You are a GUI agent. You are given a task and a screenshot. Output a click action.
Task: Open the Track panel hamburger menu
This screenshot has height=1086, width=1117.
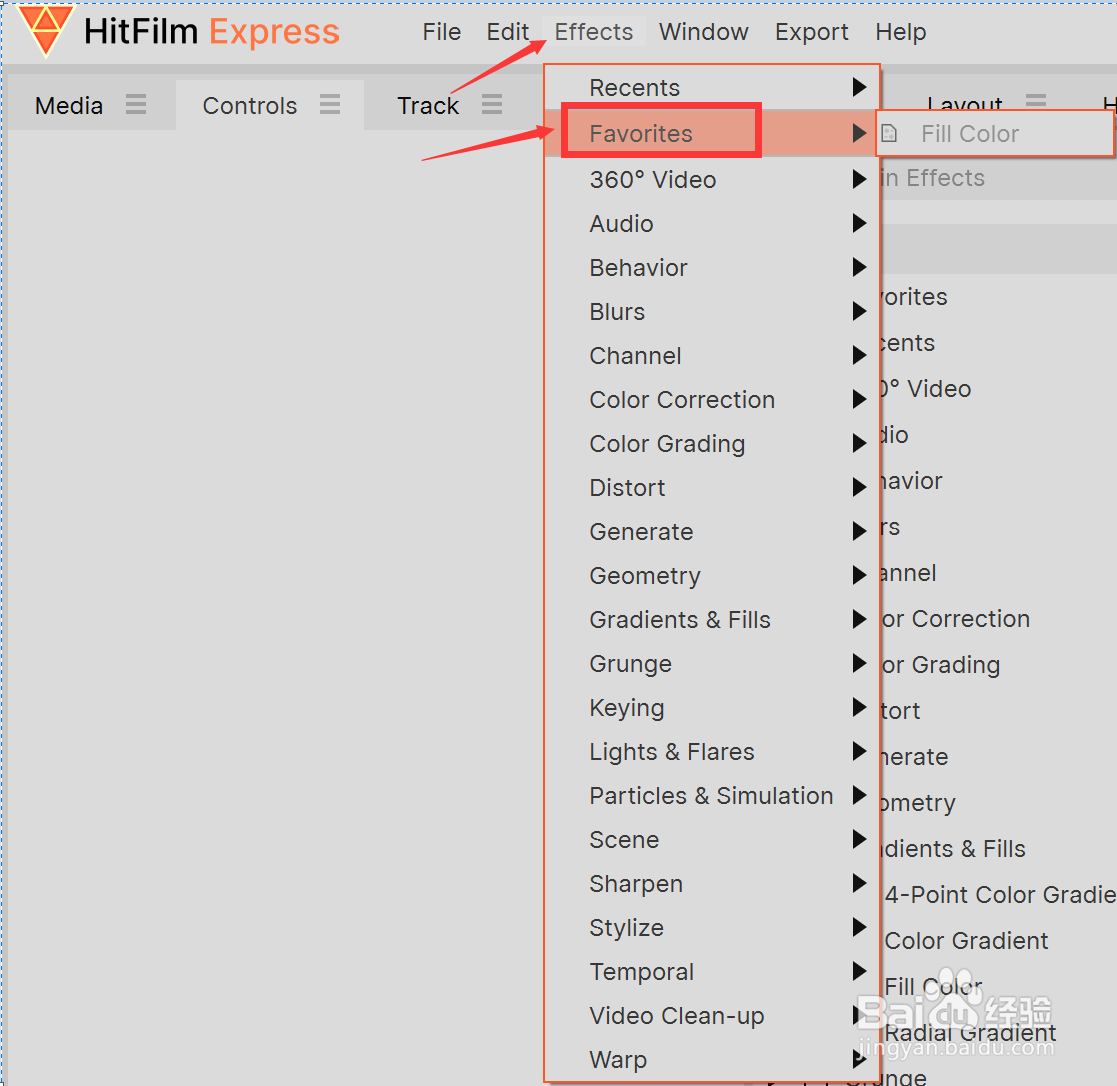click(x=492, y=105)
